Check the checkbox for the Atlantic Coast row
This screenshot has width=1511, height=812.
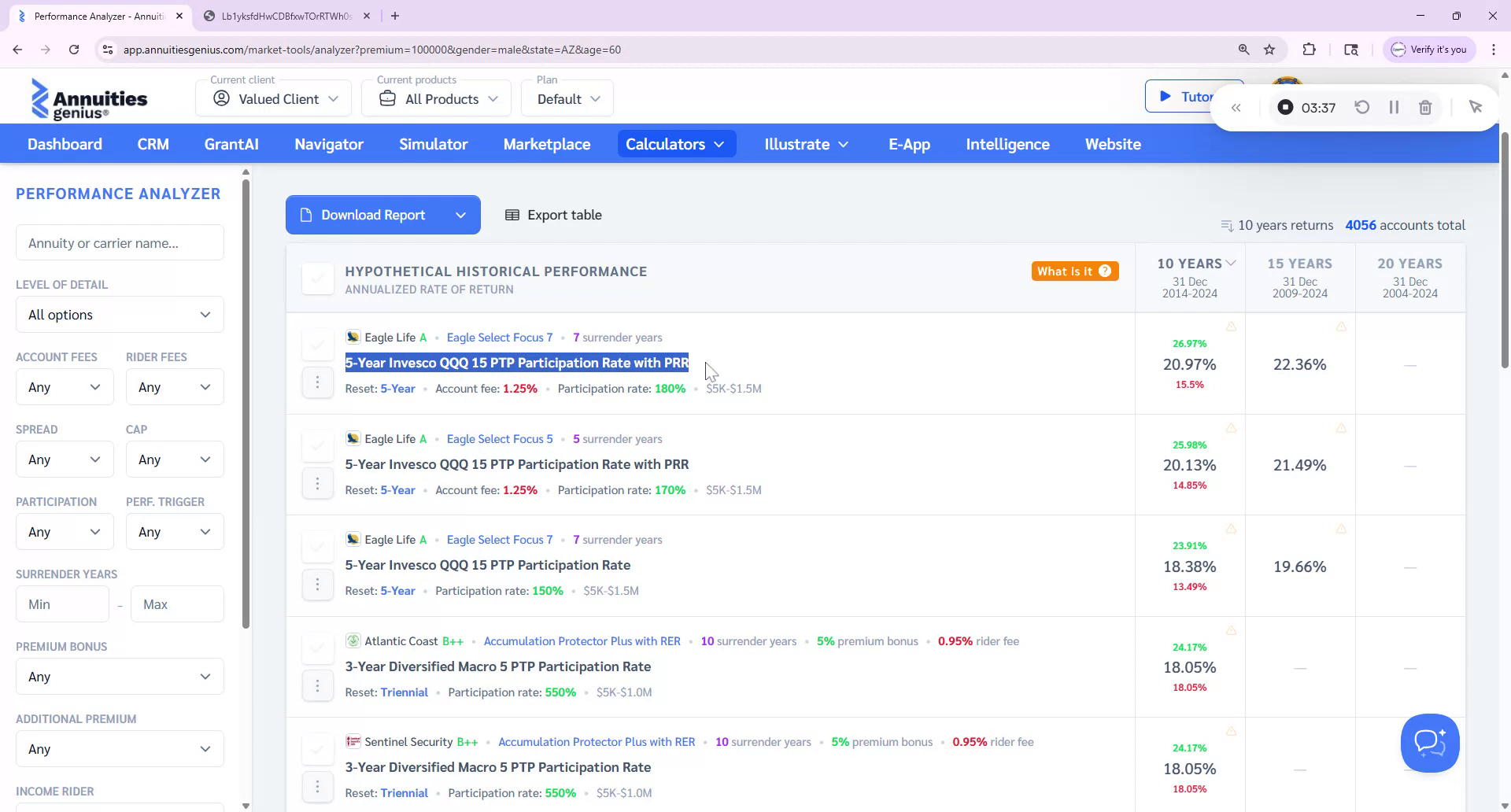318,647
